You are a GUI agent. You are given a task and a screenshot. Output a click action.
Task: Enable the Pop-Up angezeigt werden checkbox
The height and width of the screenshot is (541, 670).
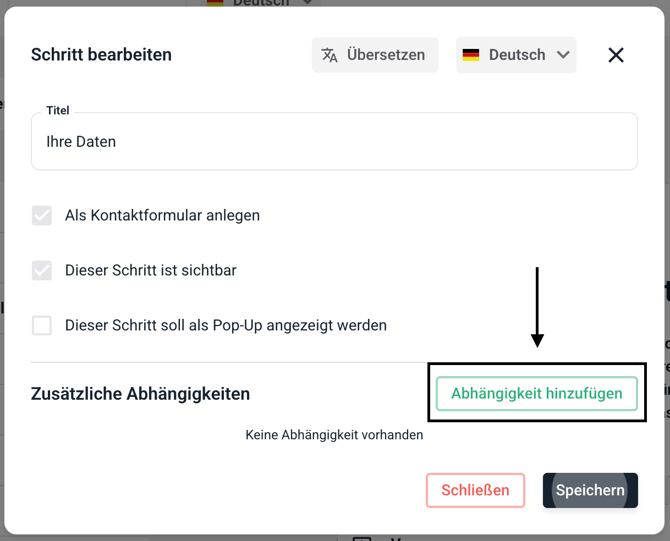point(42,325)
